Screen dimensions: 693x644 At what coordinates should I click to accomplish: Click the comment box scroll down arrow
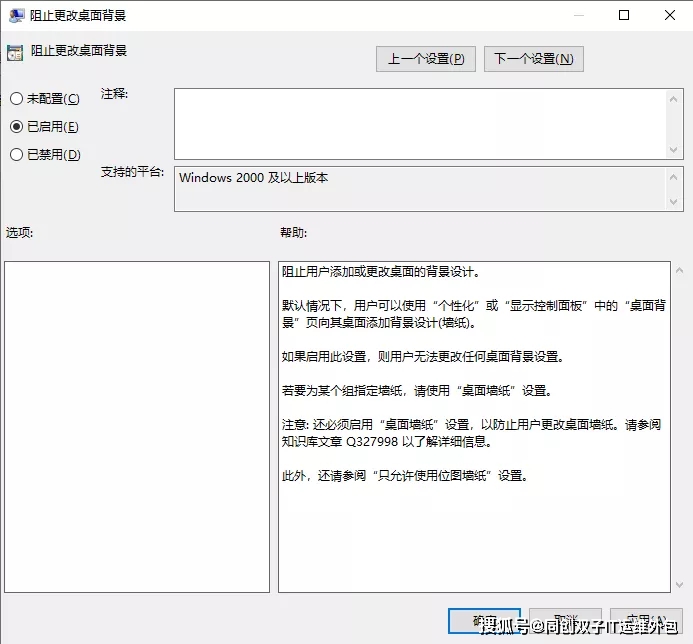pos(675,150)
